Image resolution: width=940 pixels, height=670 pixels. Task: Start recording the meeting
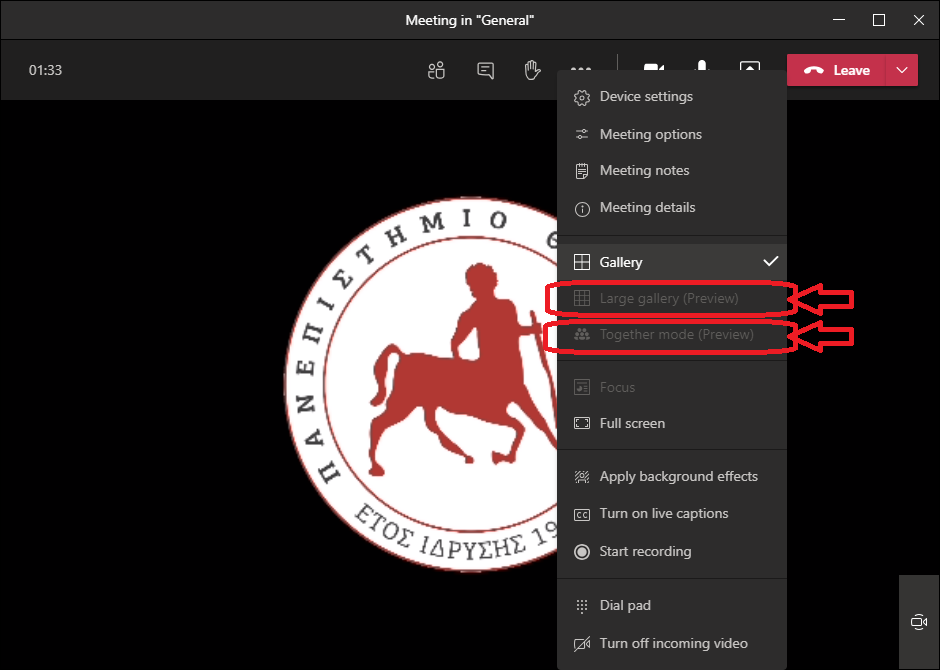pyautogui.click(x=672, y=551)
